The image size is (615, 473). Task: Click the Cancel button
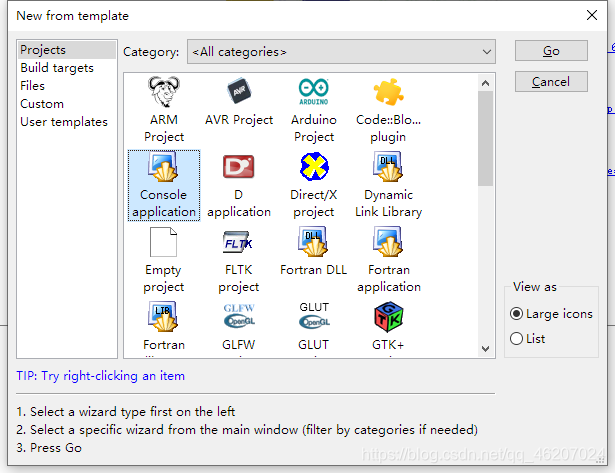tap(551, 82)
